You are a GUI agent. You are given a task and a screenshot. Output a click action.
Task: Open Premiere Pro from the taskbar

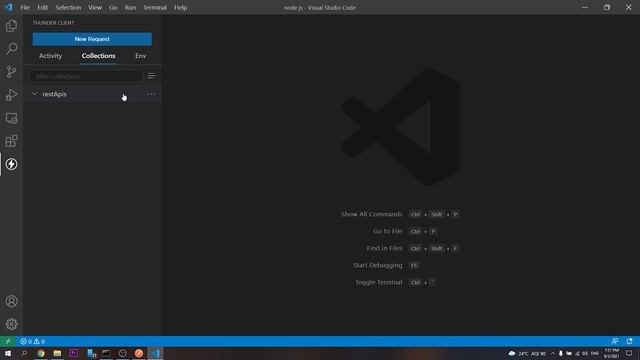73,353
